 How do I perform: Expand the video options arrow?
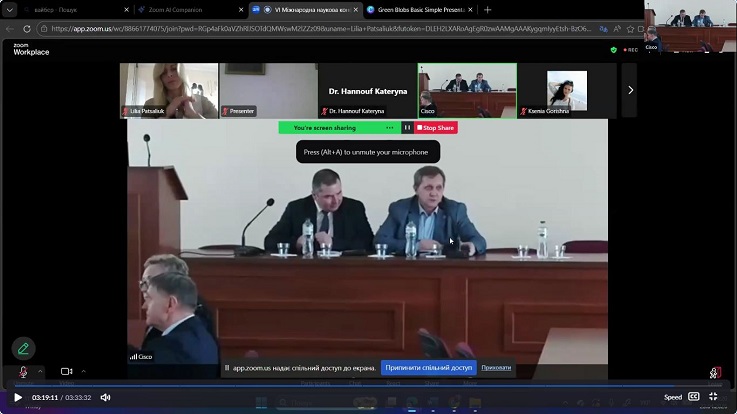(x=84, y=371)
